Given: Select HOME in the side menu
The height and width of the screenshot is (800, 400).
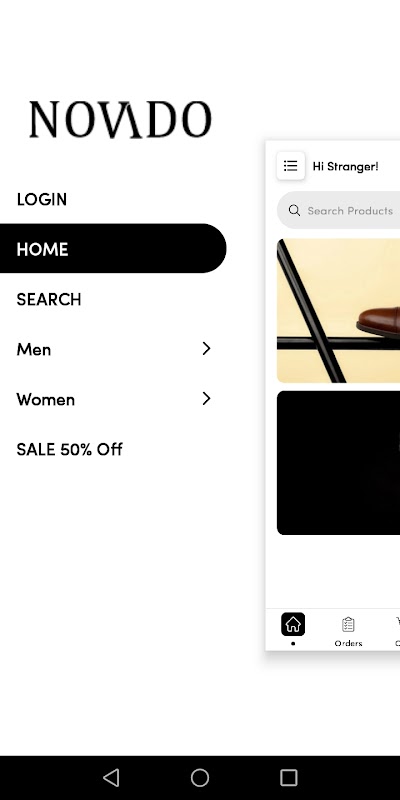Looking at the screenshot, I should [x=113, y=248].
